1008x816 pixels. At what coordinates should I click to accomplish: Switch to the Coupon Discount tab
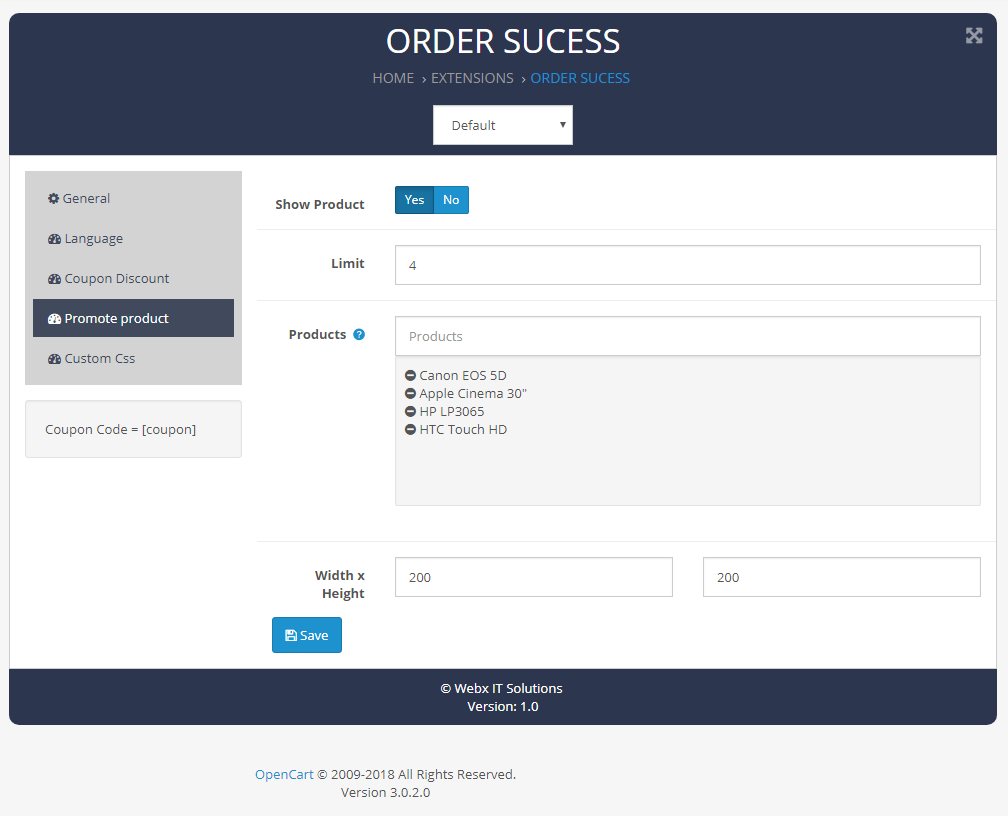point(116,279)
